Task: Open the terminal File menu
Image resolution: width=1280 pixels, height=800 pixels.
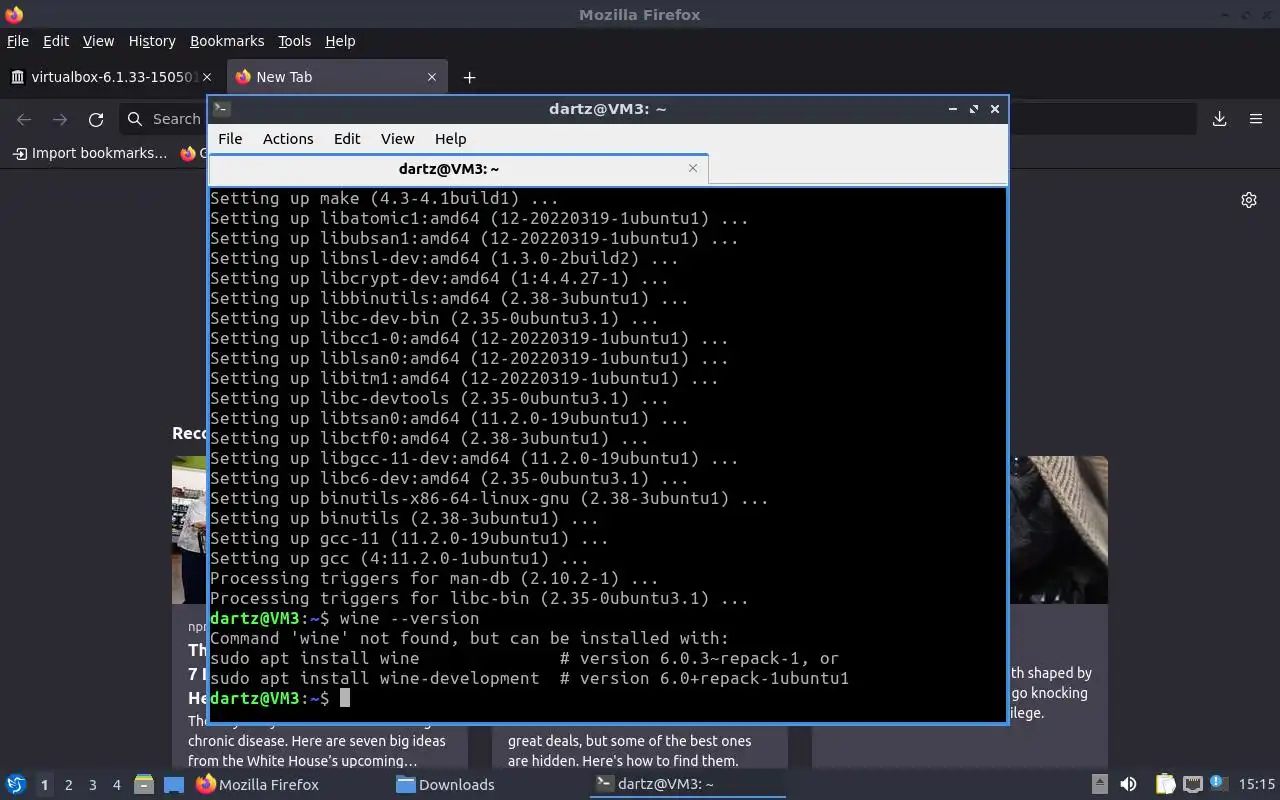Action: [x=230, y=138]
